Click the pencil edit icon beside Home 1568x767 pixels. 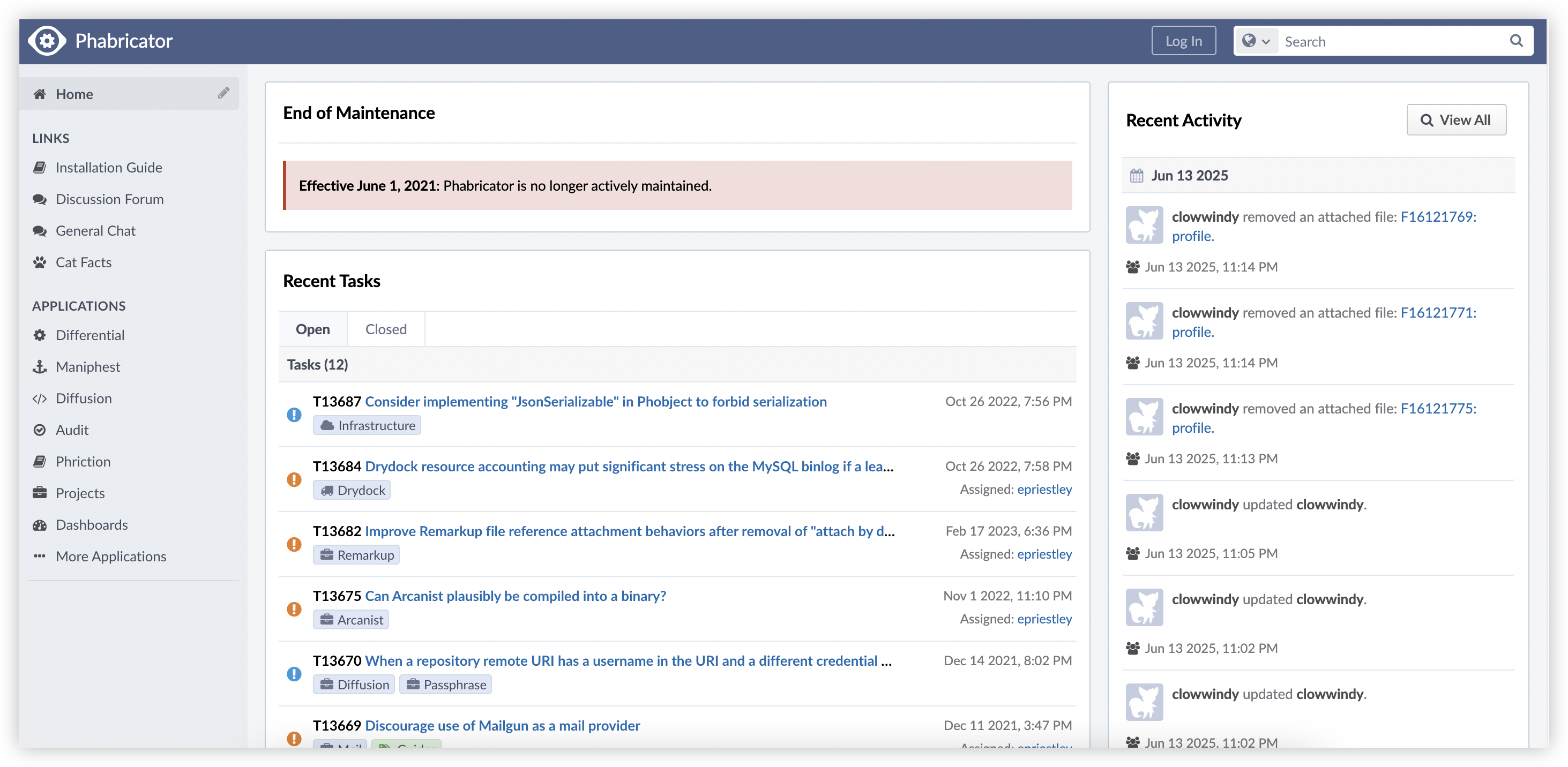(x=223, y=93)
